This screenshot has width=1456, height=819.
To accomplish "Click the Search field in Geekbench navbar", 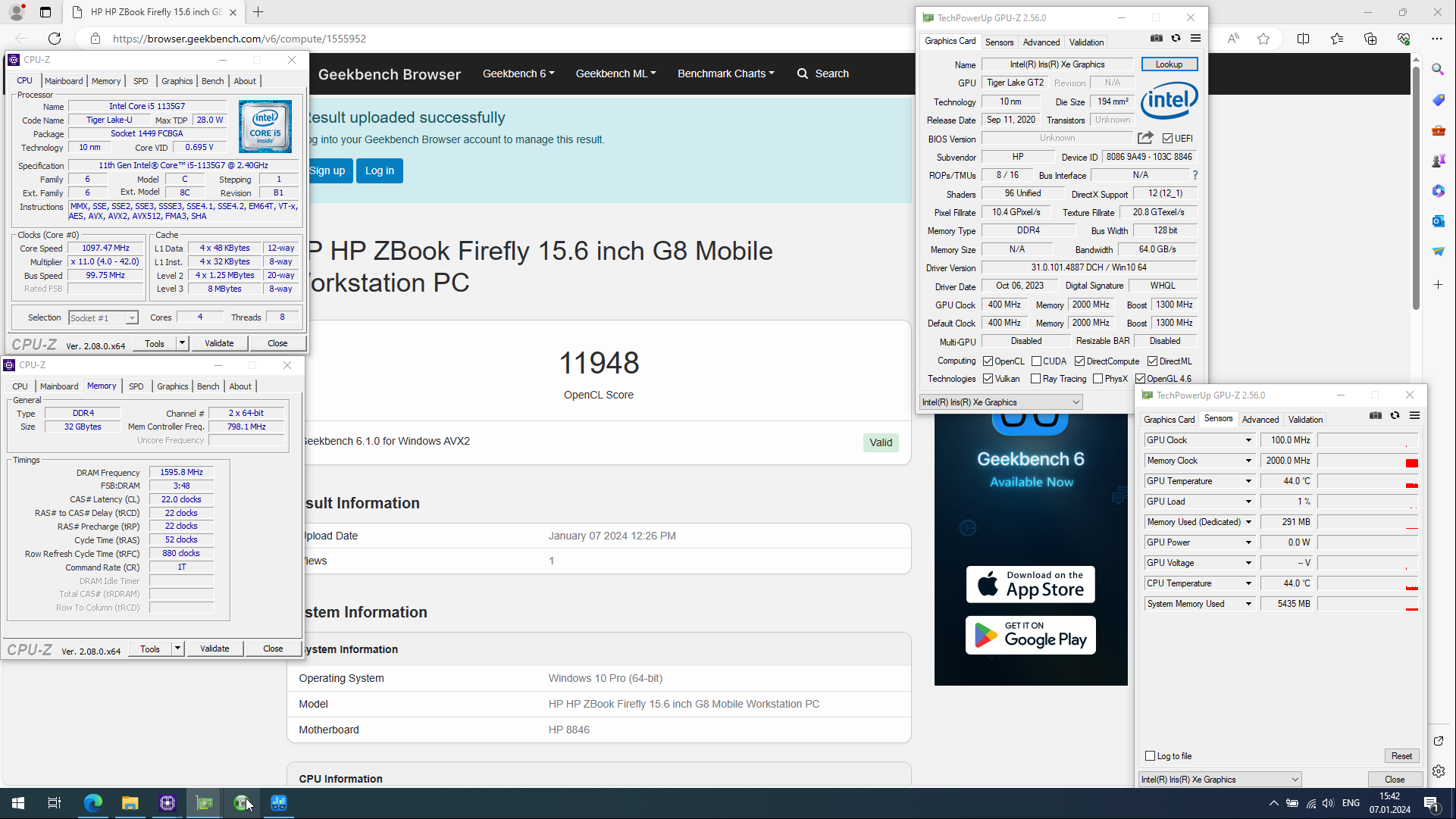I will [x=823, y=73].
